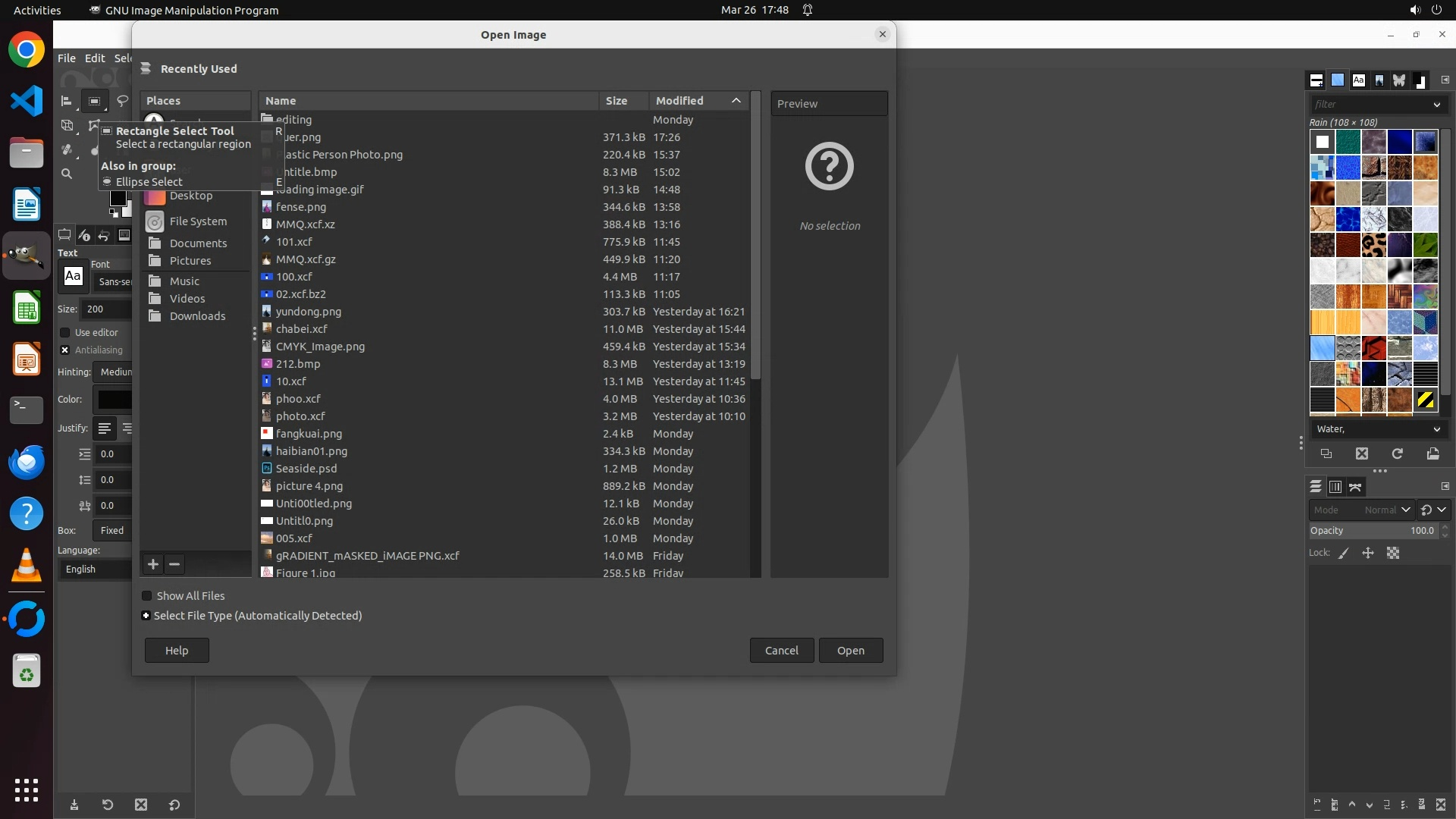
Task: Click the Open button
Action: point(850,651)
